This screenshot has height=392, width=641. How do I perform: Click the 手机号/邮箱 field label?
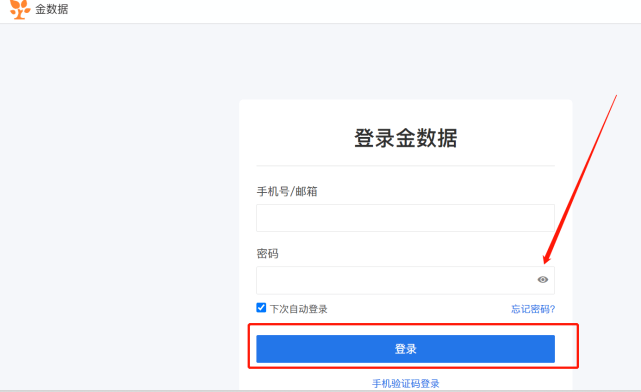point(287,191)
